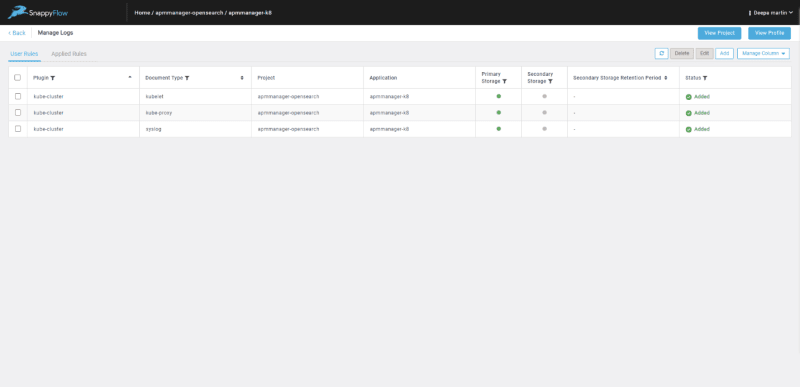Go Back to previous page
This screenshot has height=387, width=800.
point(17,33)
